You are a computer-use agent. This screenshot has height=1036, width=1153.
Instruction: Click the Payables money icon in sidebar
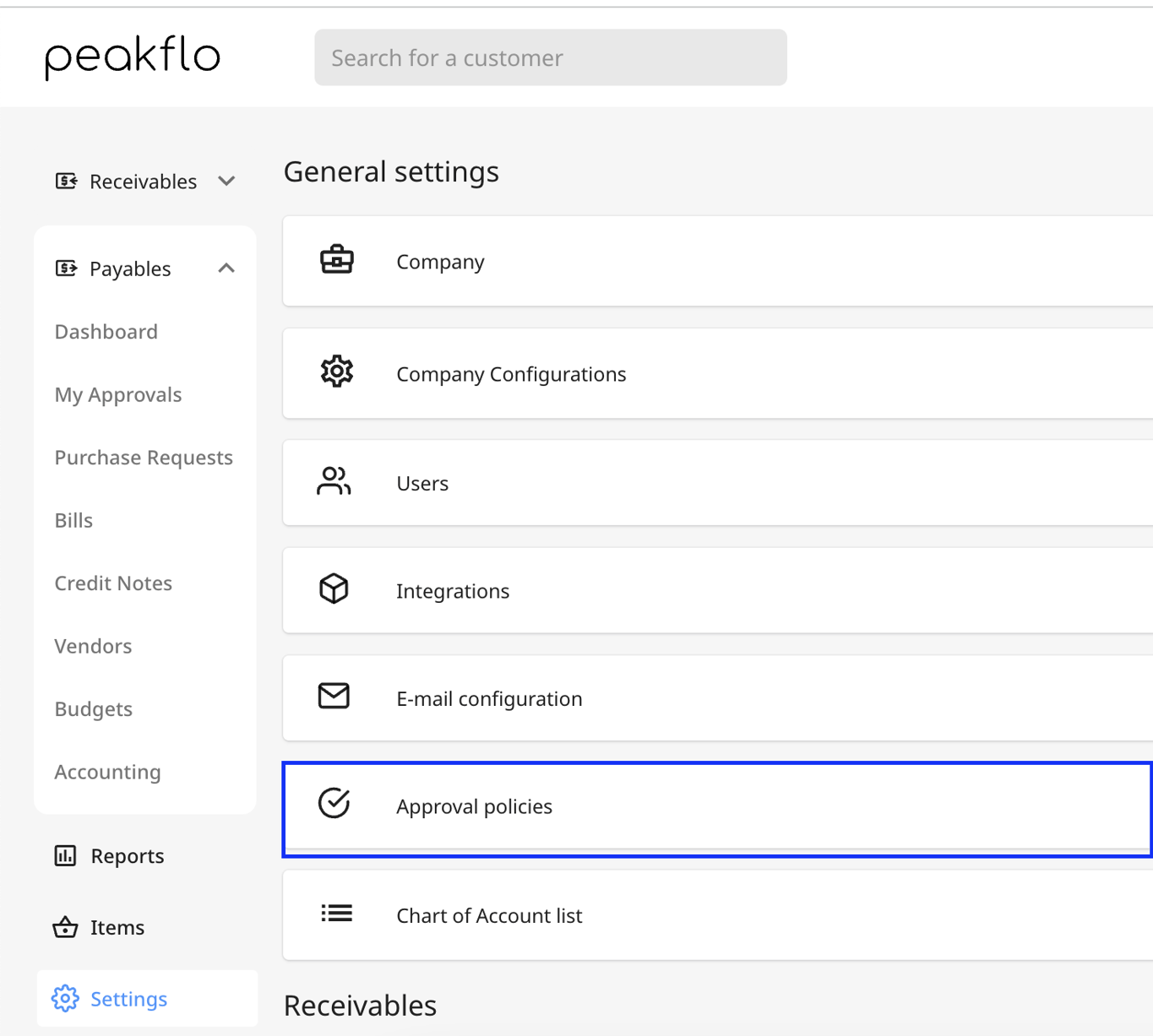[x=68, y=268]
